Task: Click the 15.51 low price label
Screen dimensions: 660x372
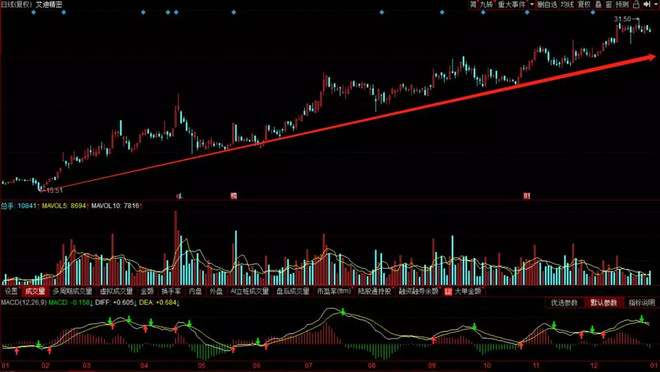Action: click(55, 190)
